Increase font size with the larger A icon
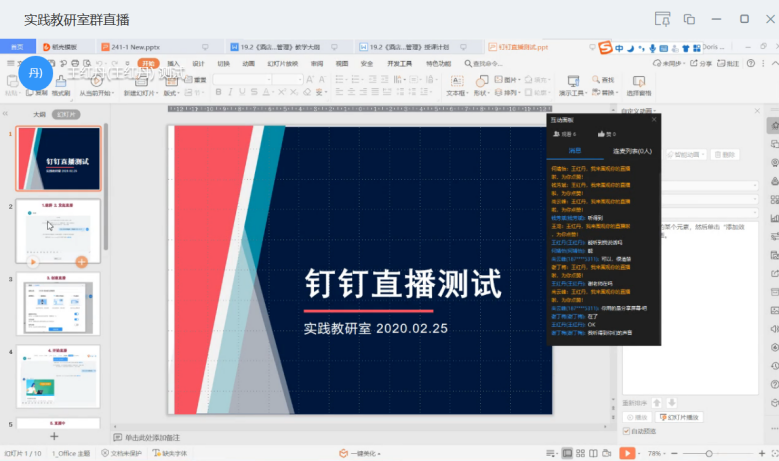The width and height of the screenshot is (779, 461). [310, 79]
